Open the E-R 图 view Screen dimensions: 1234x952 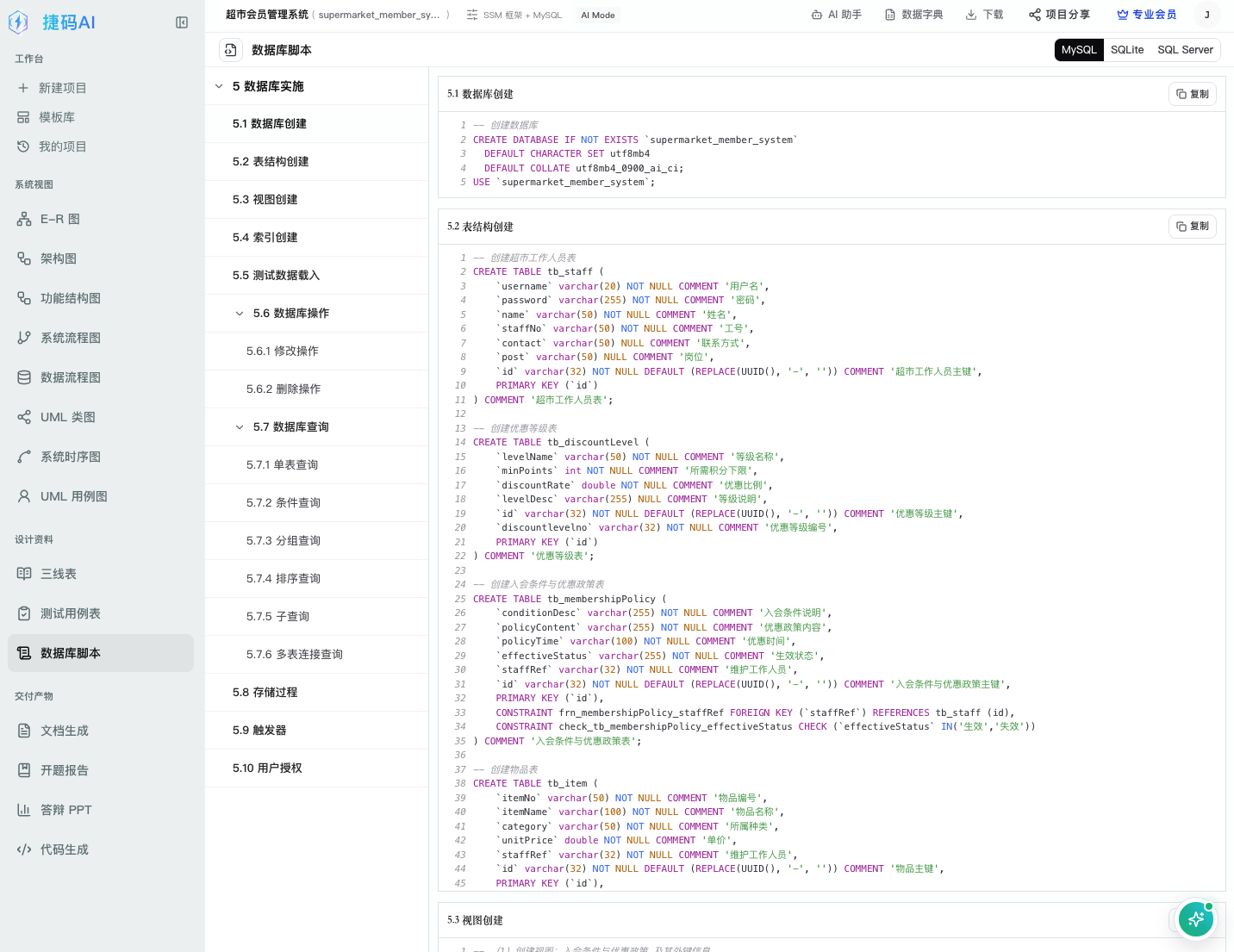pyautogui.click(x=101, y=219)
